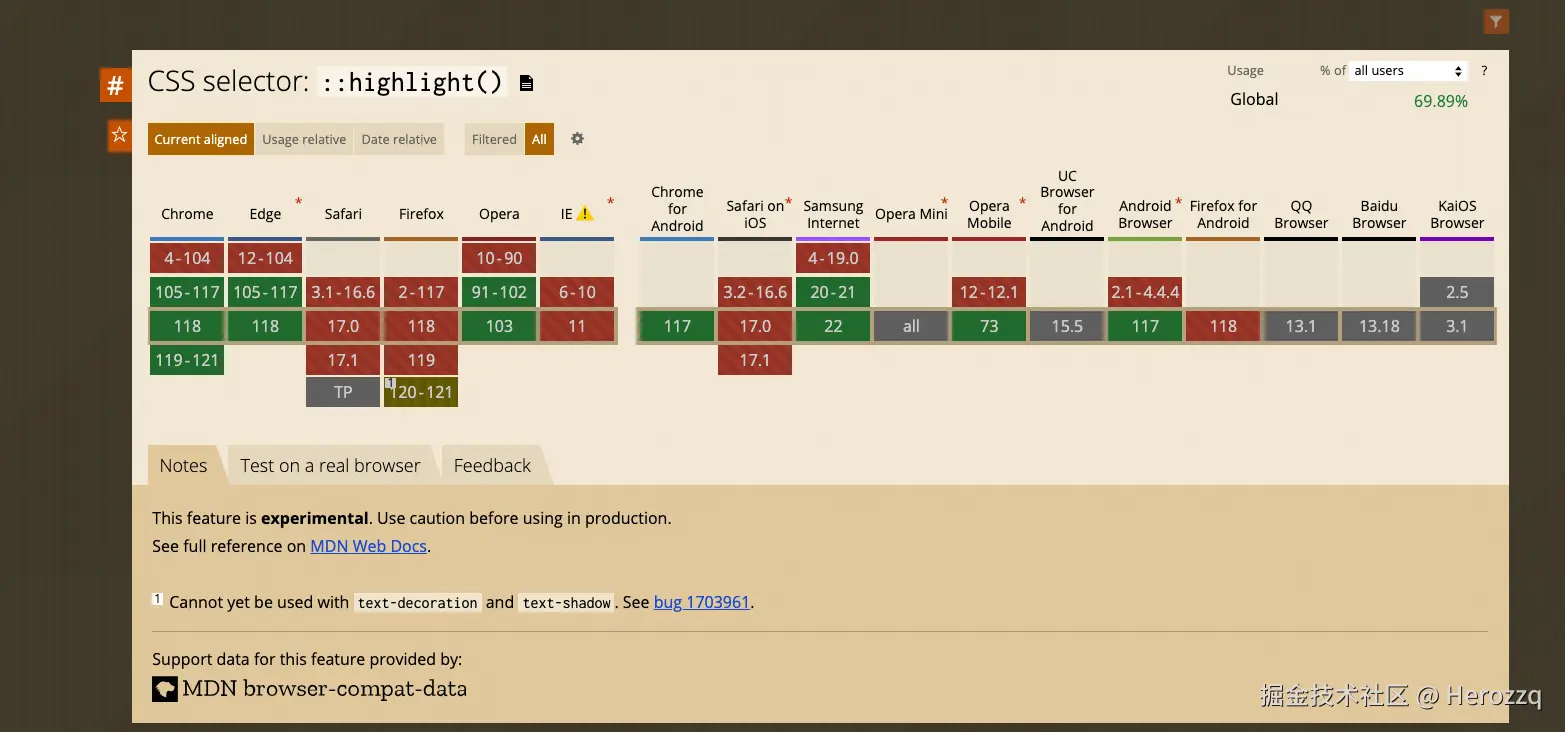The width and height of the screenshot is (1565, 732).
Task: Click UC Browser for Android header
Action: pyautogui.click(x=1067, y=201)
